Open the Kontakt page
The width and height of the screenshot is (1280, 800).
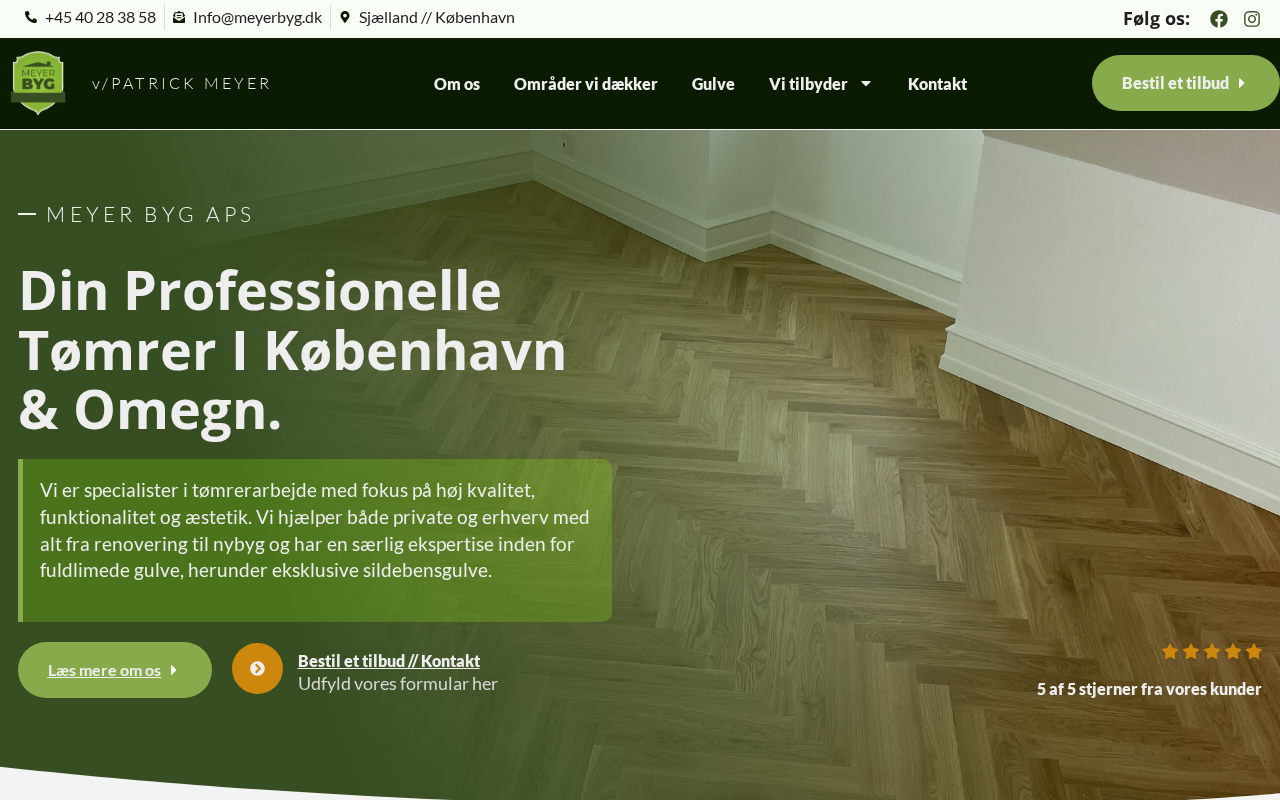click(x=937, y=84)
